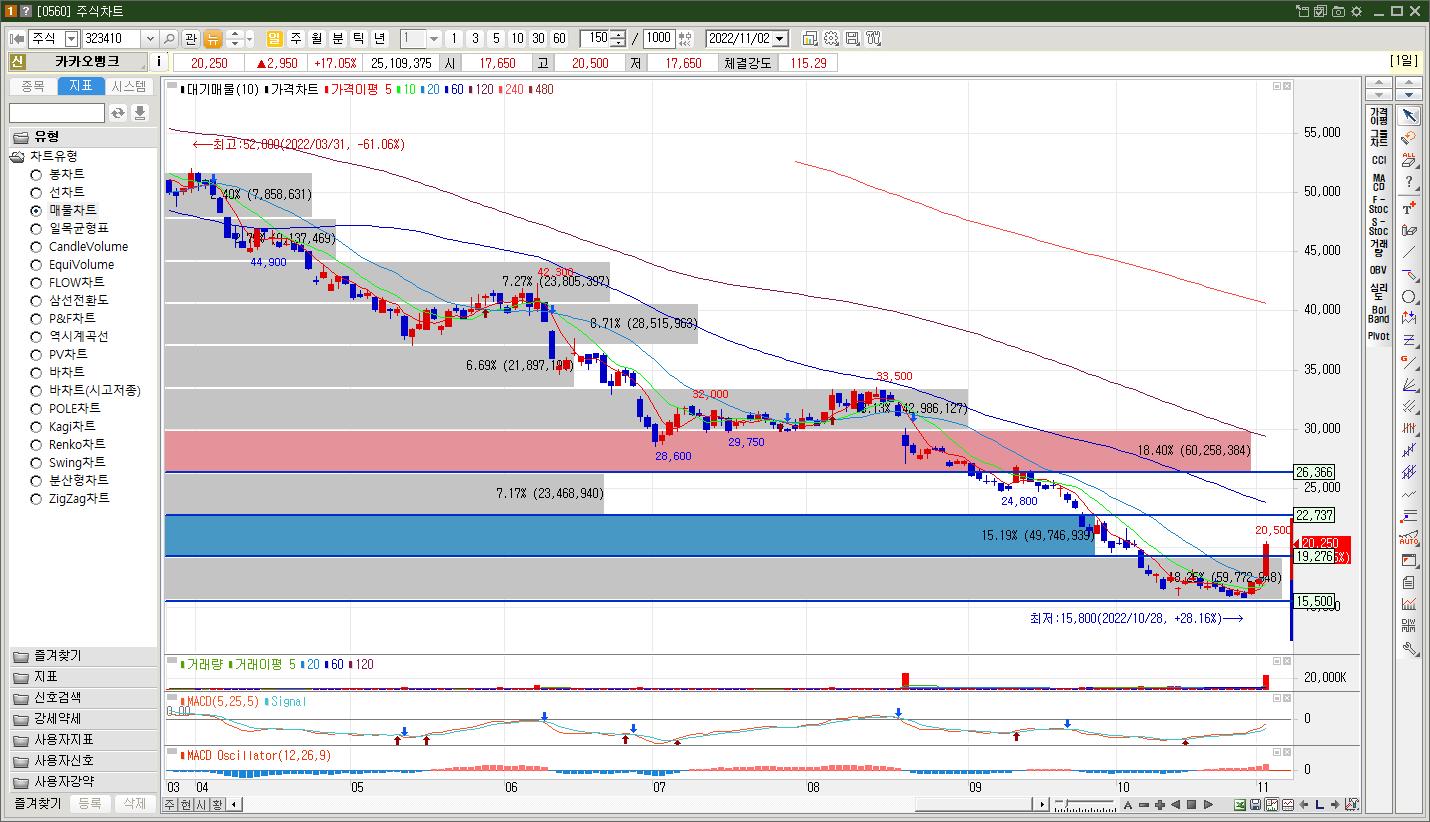Add the MACD indicator from right panel
The width and height of the screenshot is (1430, 822).
[1379, 182]
